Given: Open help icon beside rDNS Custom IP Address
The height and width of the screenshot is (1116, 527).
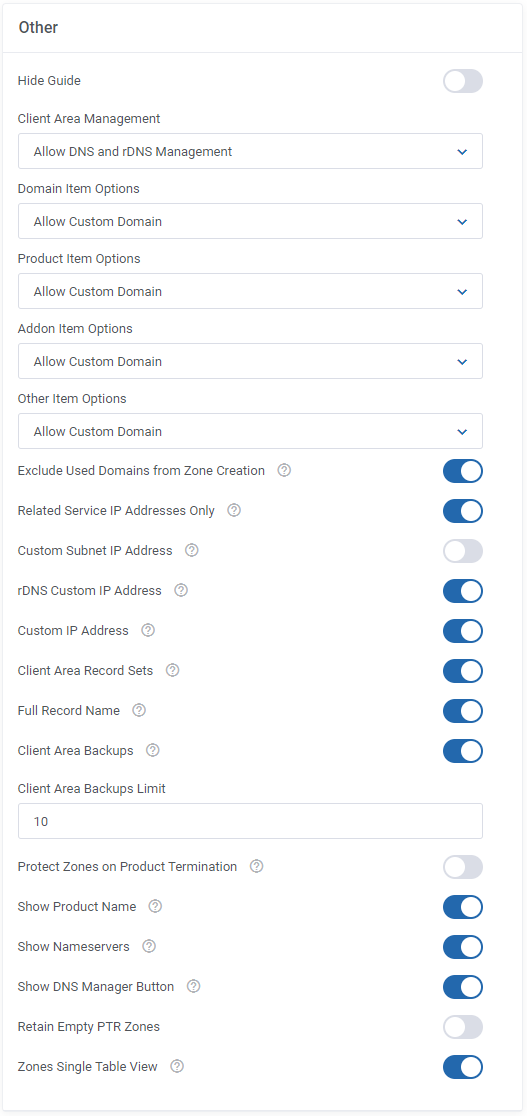Looking at the screenshot, I should pos(181,590).
